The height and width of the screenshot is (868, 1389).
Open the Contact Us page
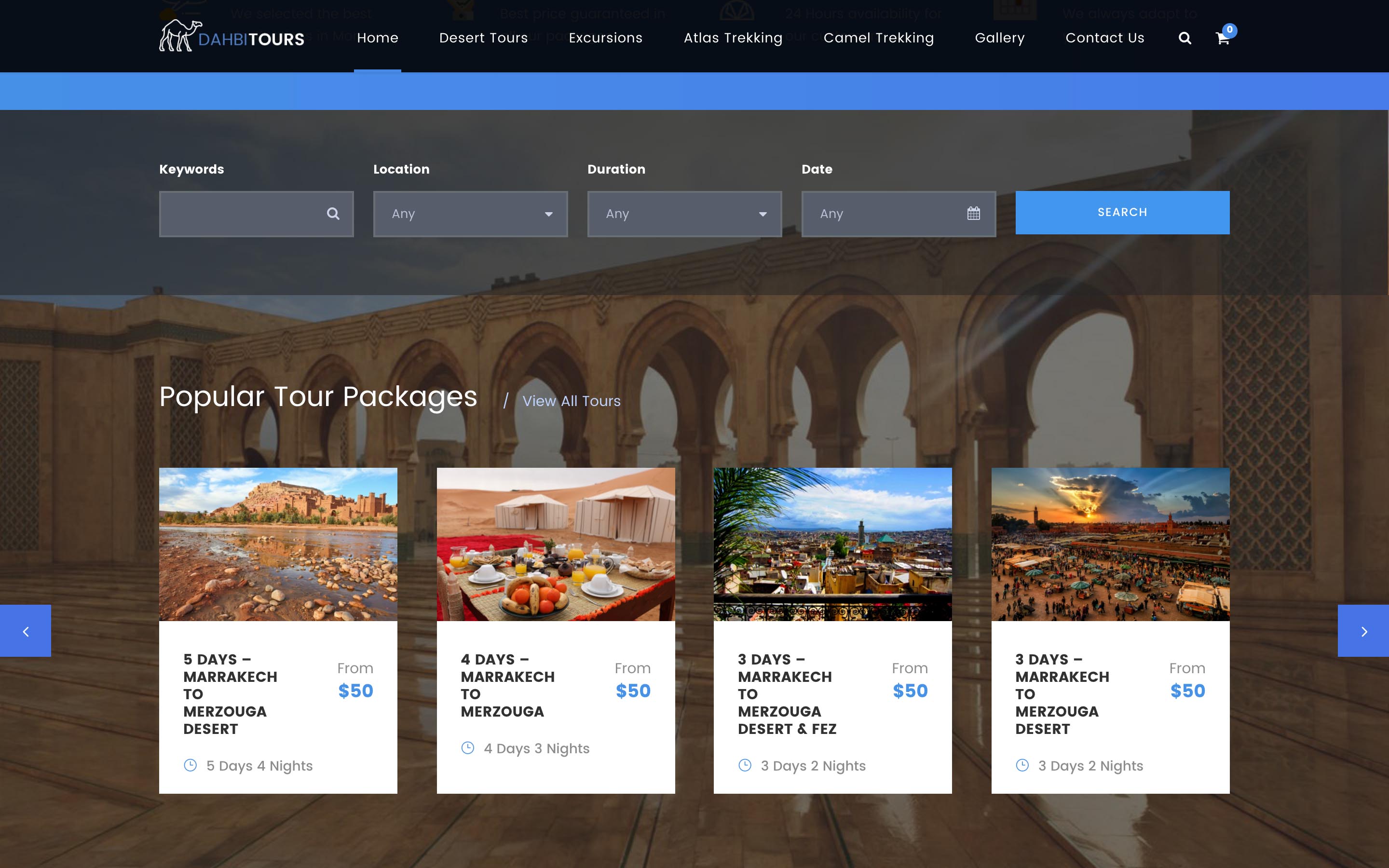point(1105,38)
